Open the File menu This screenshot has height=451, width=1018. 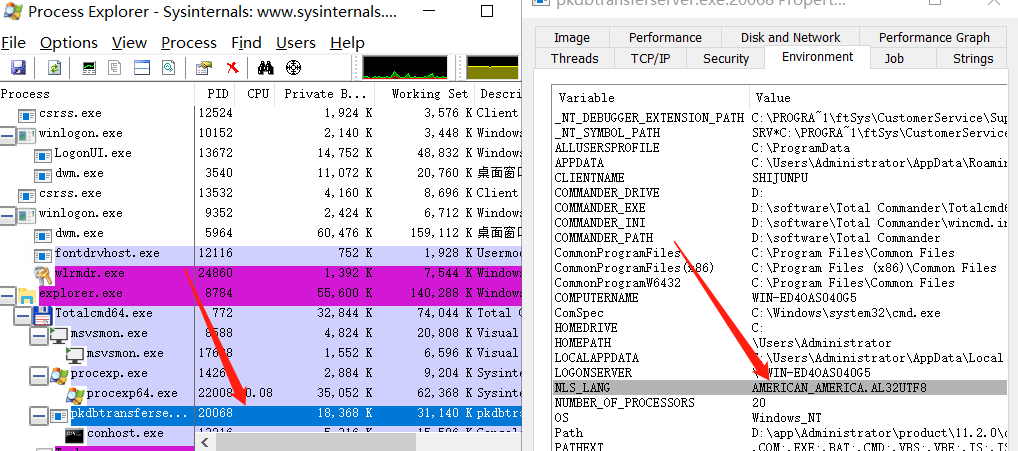[13, 43]
